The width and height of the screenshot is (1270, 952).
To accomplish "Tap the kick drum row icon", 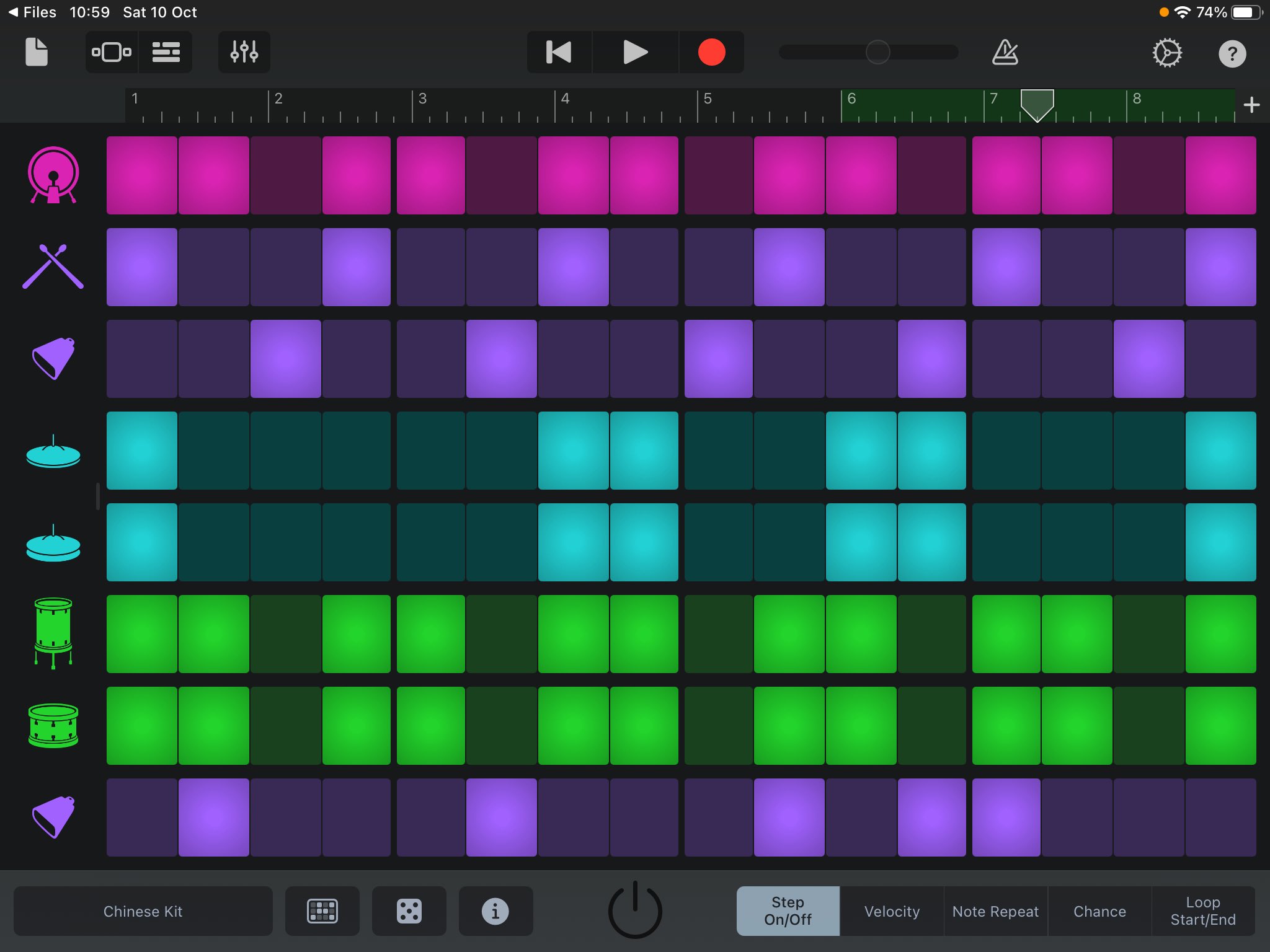I will (x=53, y=175).
